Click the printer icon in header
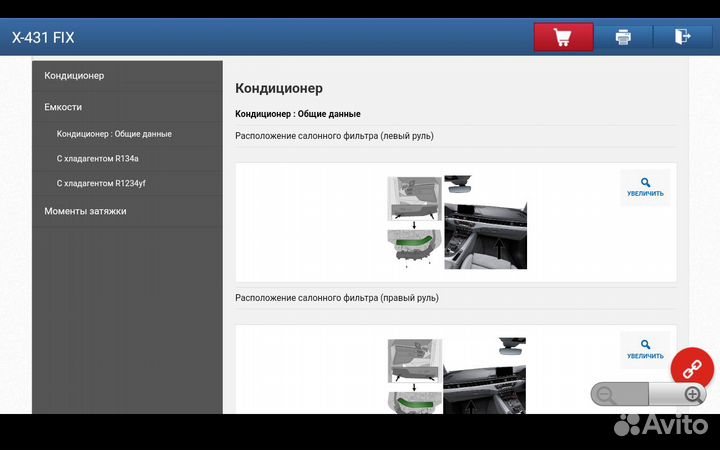Image resolution: width=720 pixels, height=450 pixels. coord(623,37)
